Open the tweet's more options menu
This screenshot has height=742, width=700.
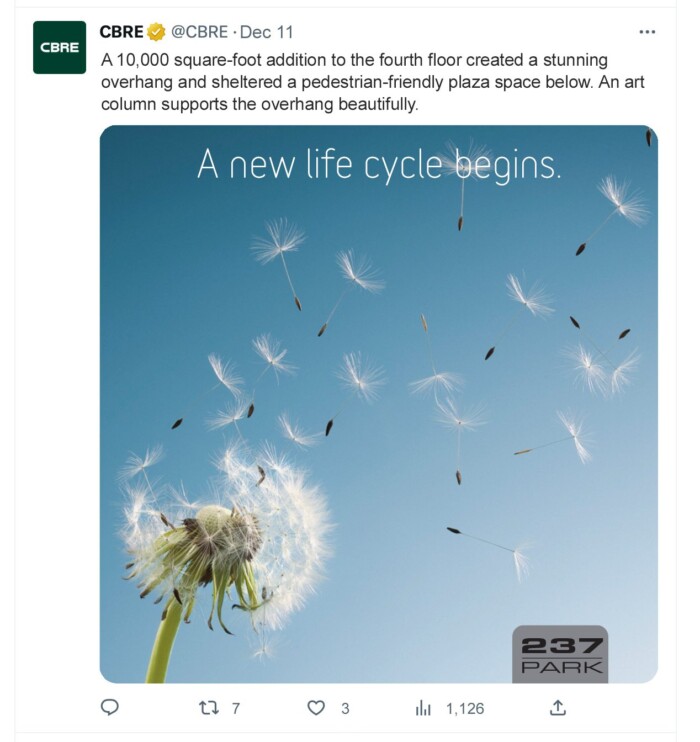click(647, 32)
